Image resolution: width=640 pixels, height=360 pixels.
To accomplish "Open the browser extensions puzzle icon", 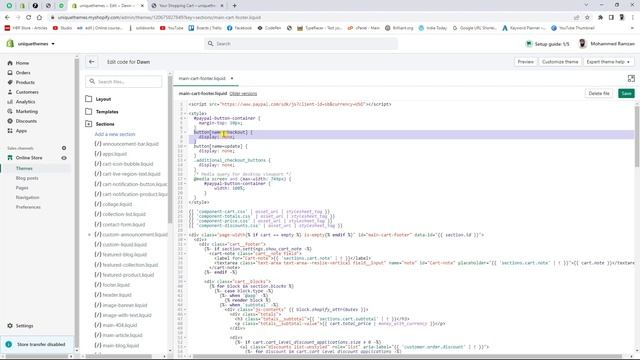I will [x=600, y=18].
